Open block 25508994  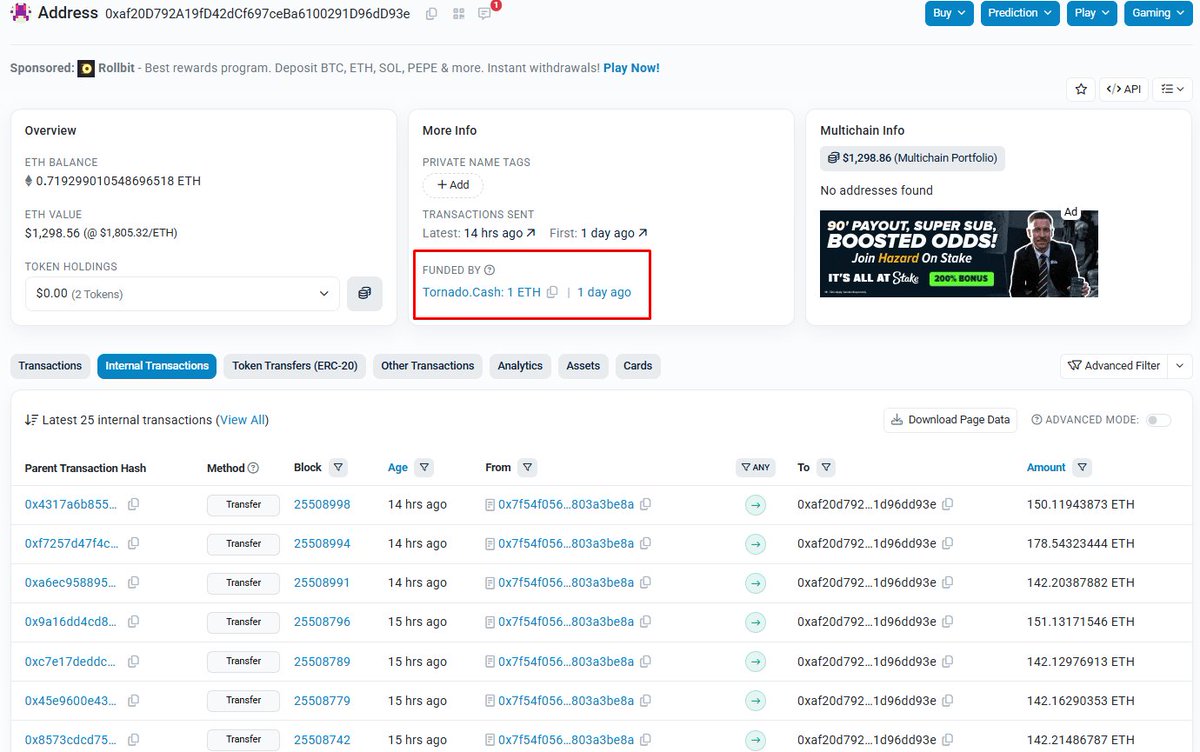(x=322, y=544)
